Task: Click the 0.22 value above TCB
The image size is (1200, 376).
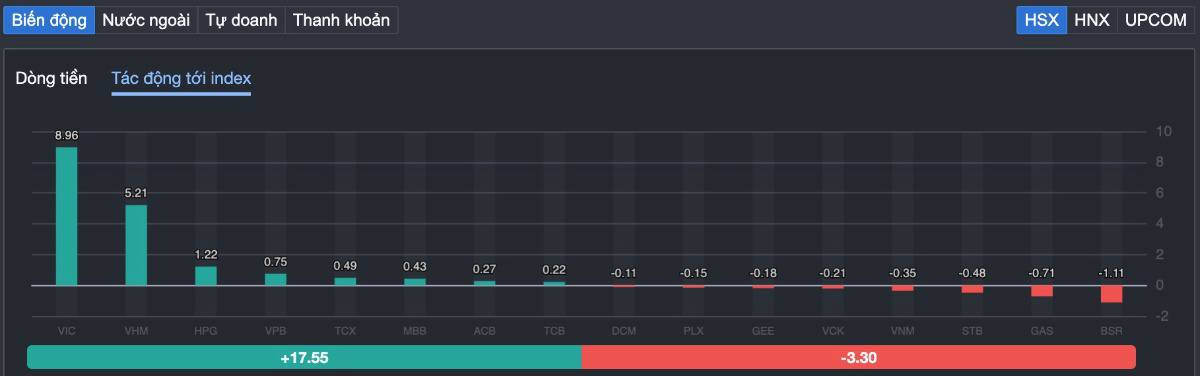Action: pyautogui.click(x=554, y=270)
